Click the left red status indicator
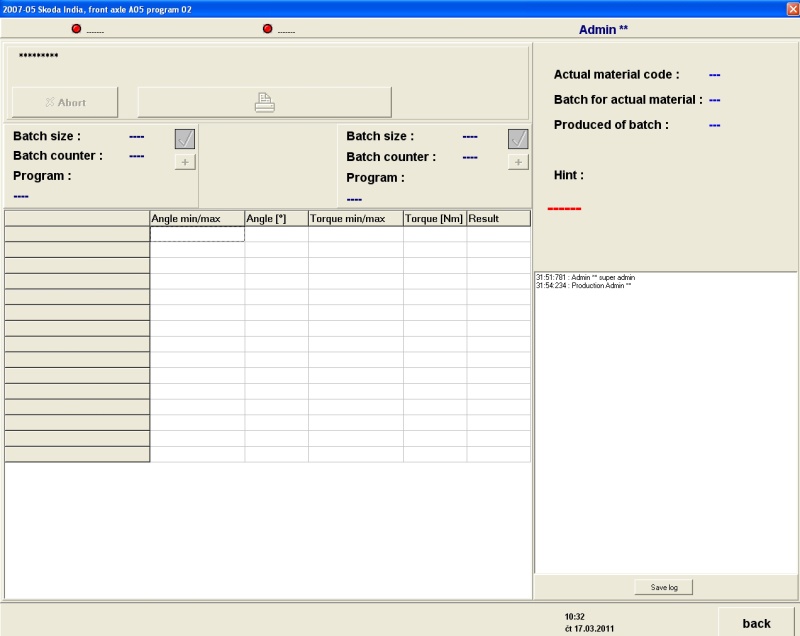Screen dimensions: 800x636 pos(77,29)
